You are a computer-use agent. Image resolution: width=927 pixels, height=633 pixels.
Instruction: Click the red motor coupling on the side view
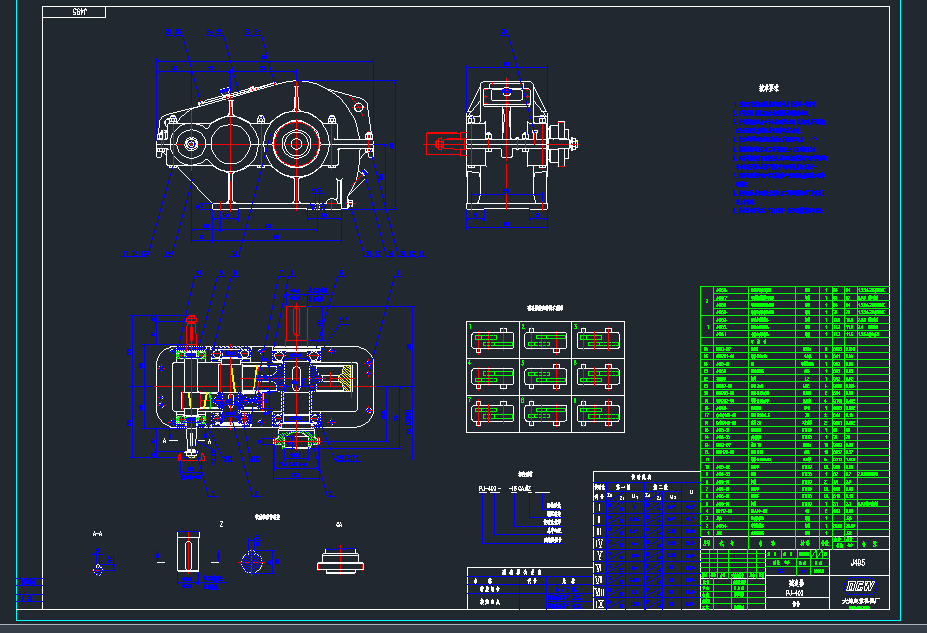pos(445,144)
